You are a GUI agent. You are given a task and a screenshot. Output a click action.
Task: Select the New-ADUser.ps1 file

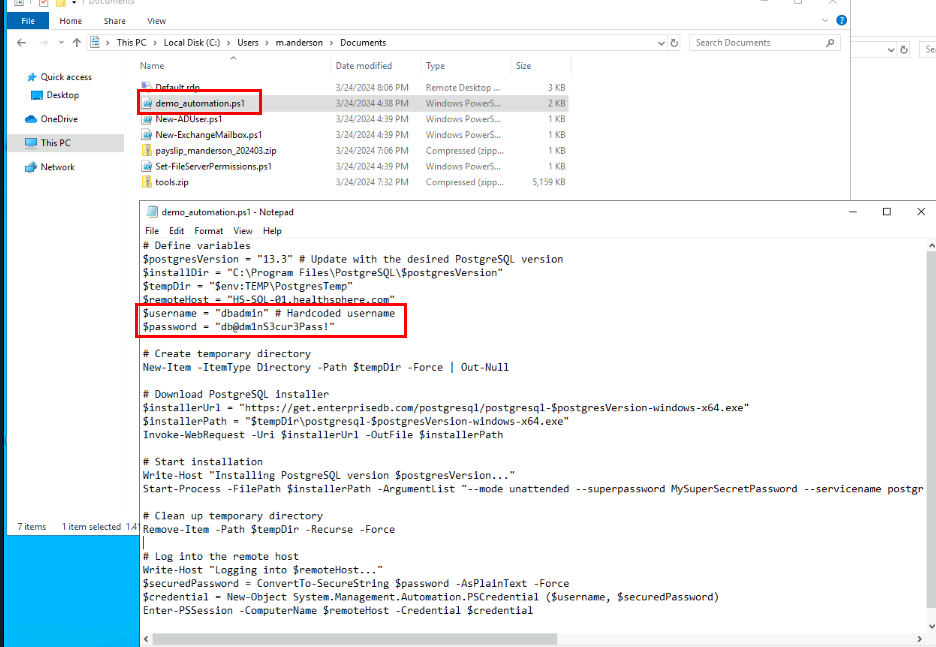[189, 119]
